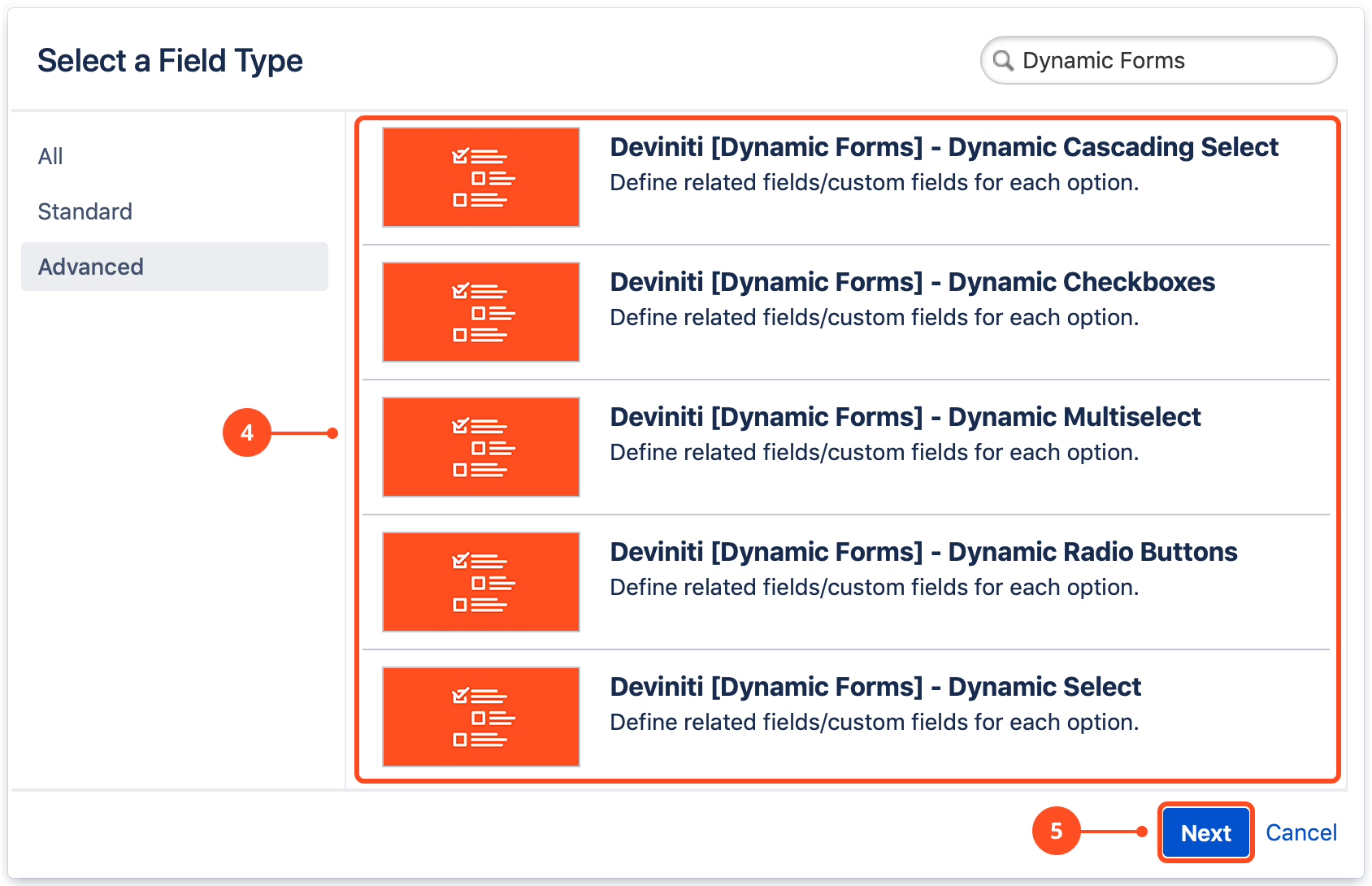This screenshot has height=886, width=1372.
Task: Select Dynamic Cascading Select title
Action: 944,147
